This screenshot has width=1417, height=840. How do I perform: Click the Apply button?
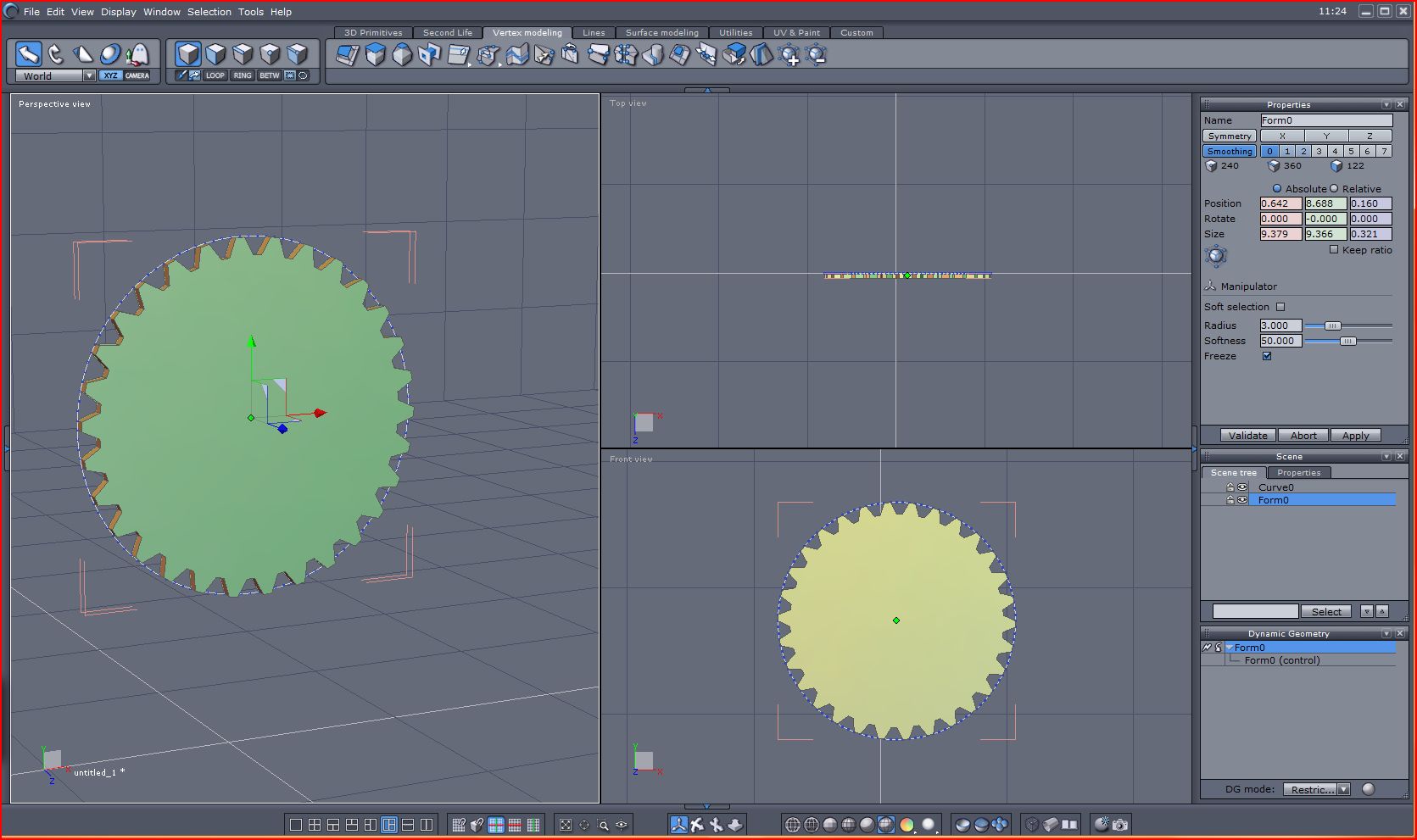tap(1355, 436)
